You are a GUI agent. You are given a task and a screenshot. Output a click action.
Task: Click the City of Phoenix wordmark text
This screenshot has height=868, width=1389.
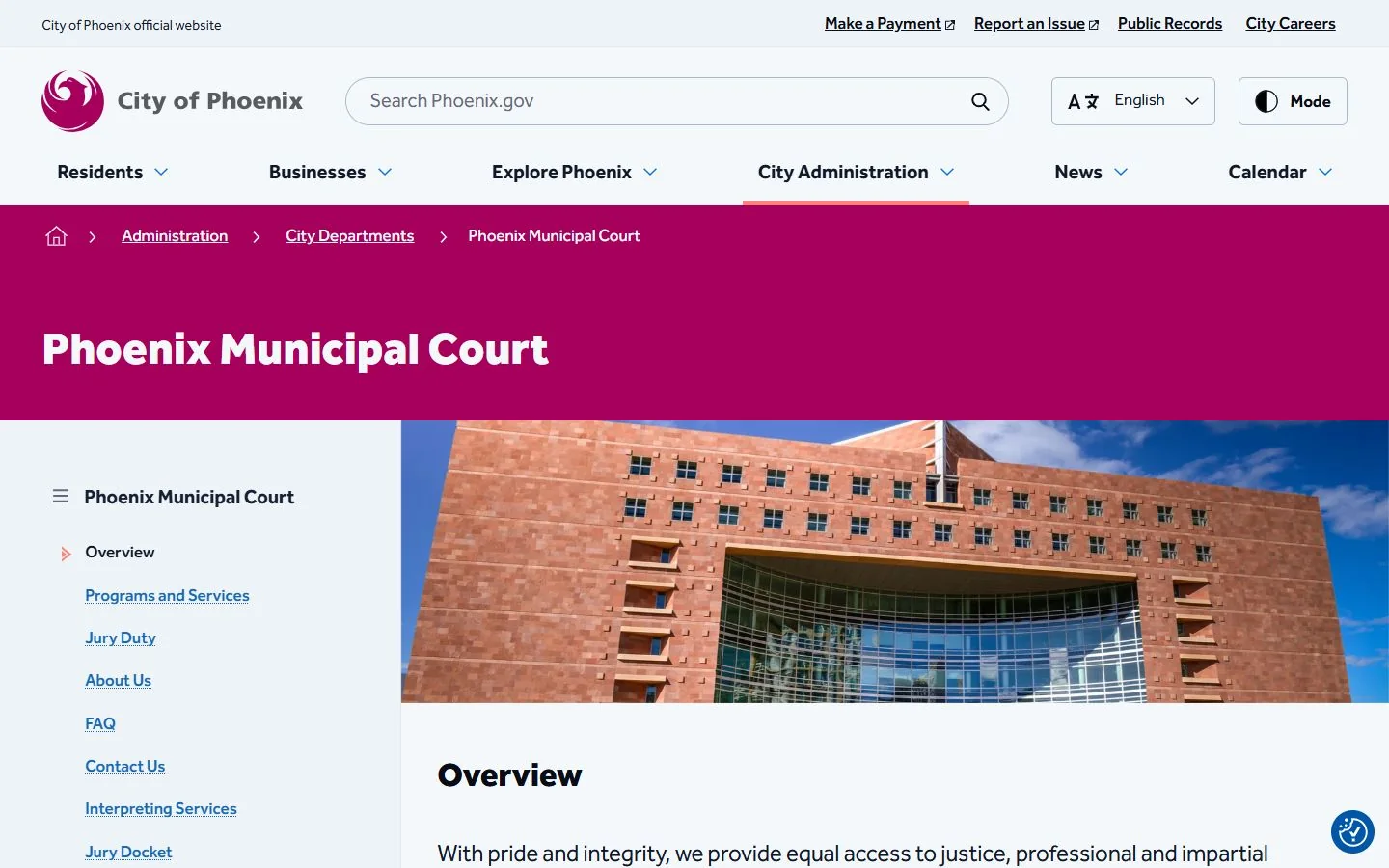click(x=209, y=101)
